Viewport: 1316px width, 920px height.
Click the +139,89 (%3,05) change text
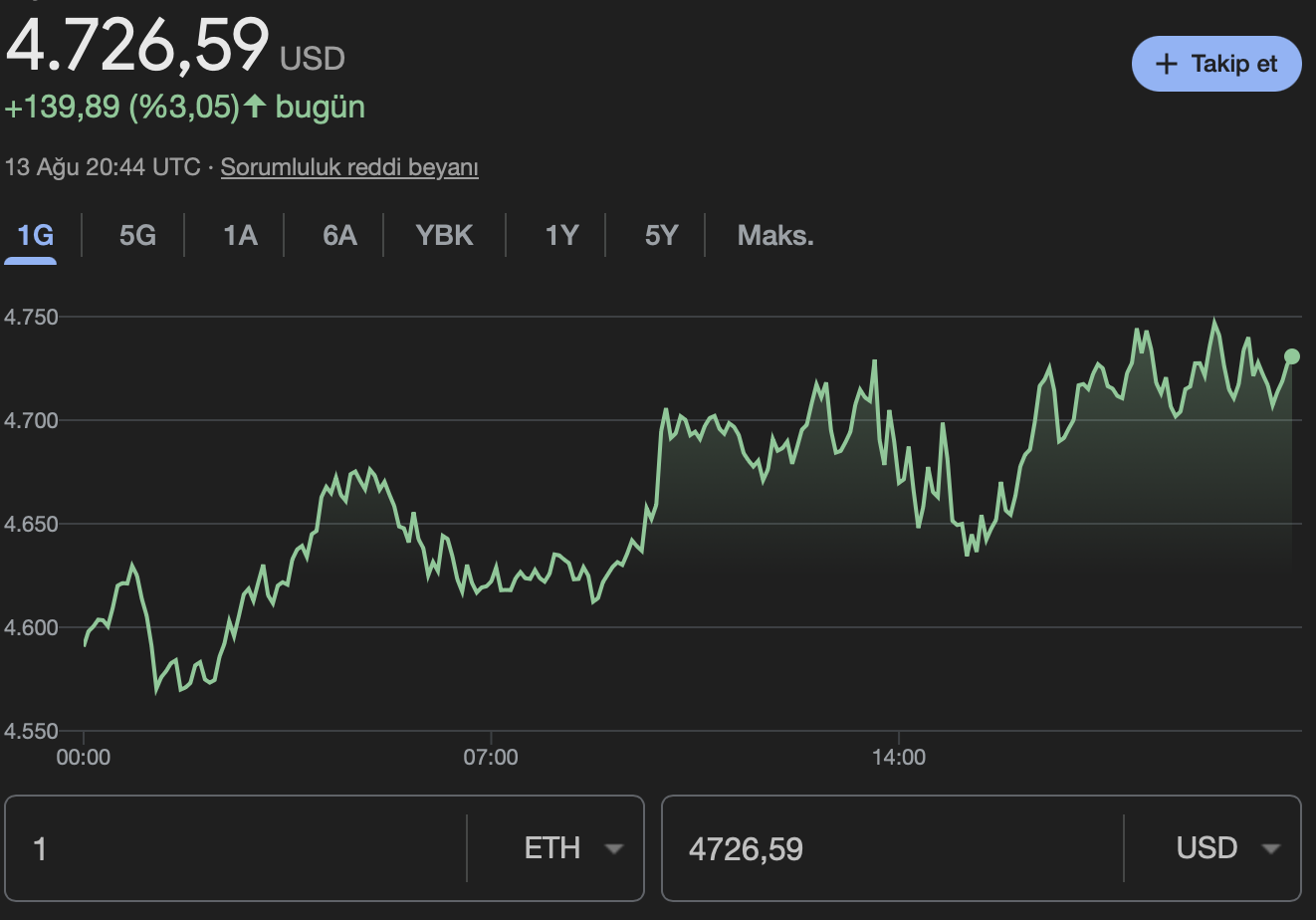pyautogui.click(x=122, y=107)
